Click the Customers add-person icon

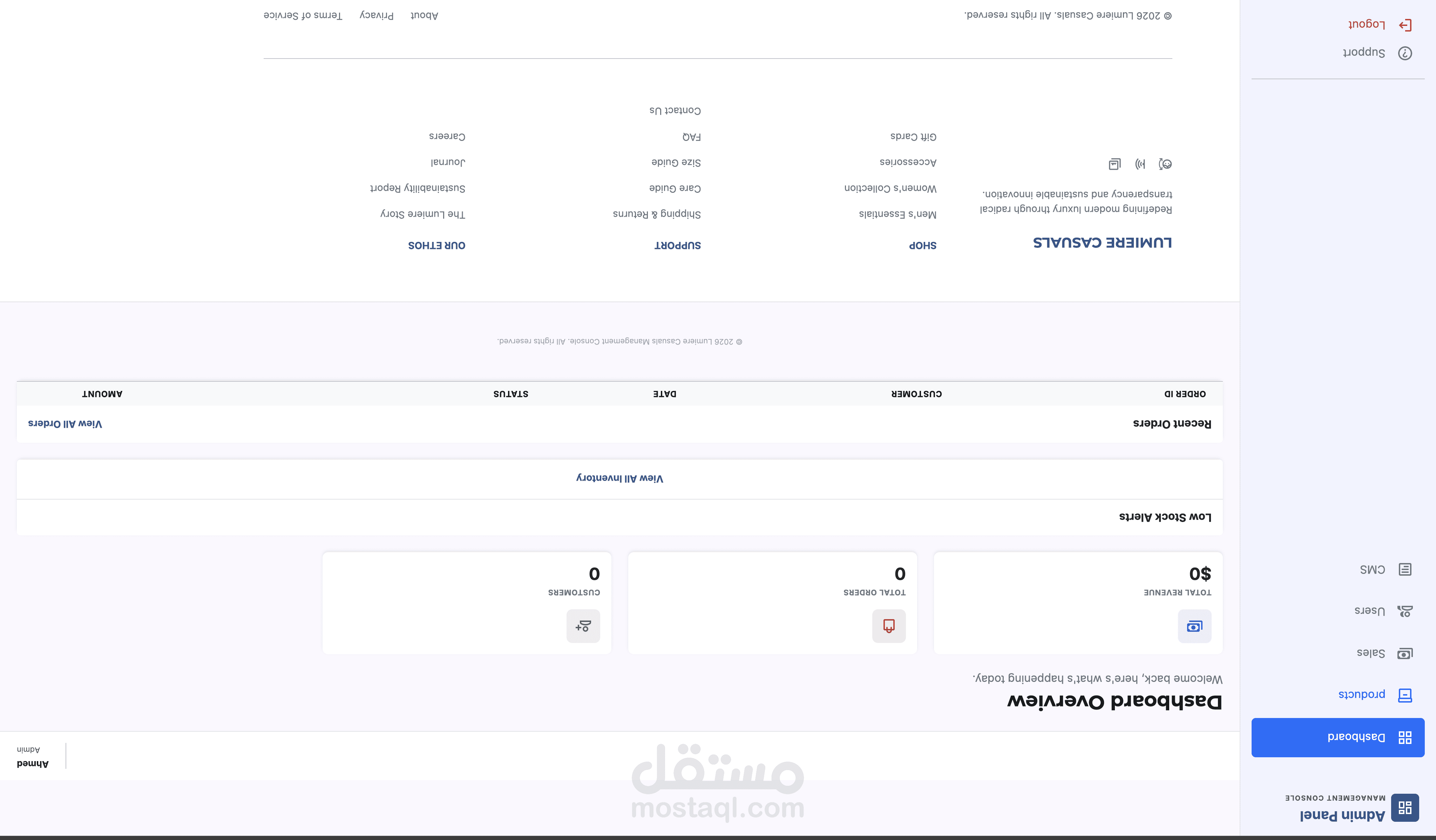point(583,626)
